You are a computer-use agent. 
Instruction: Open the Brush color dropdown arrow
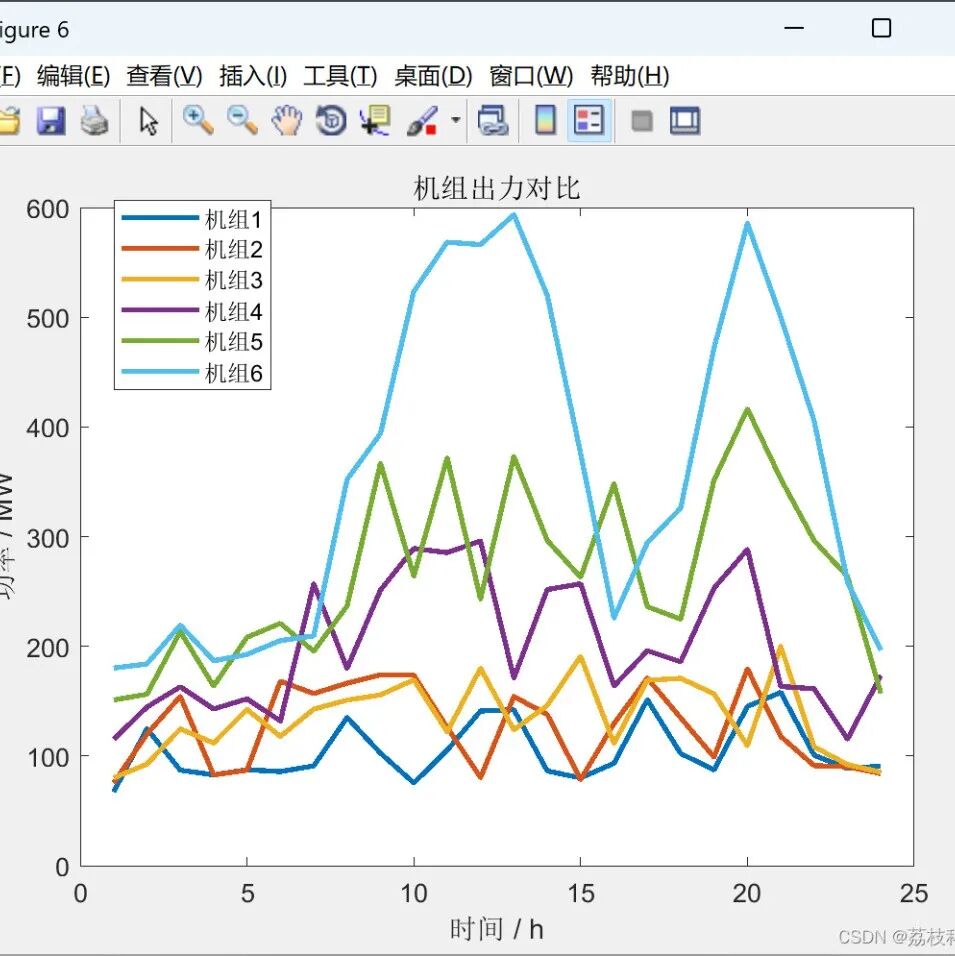455,120
